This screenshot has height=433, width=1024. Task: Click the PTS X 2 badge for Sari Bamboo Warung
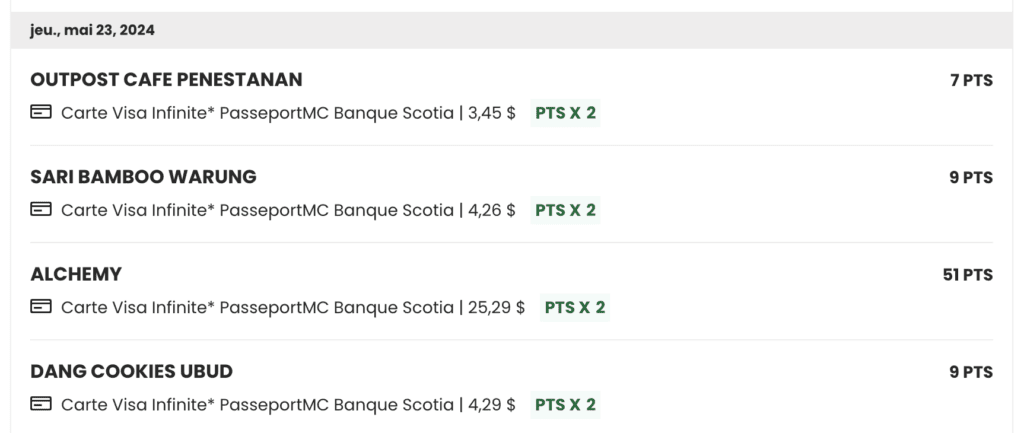coord(565,210)
